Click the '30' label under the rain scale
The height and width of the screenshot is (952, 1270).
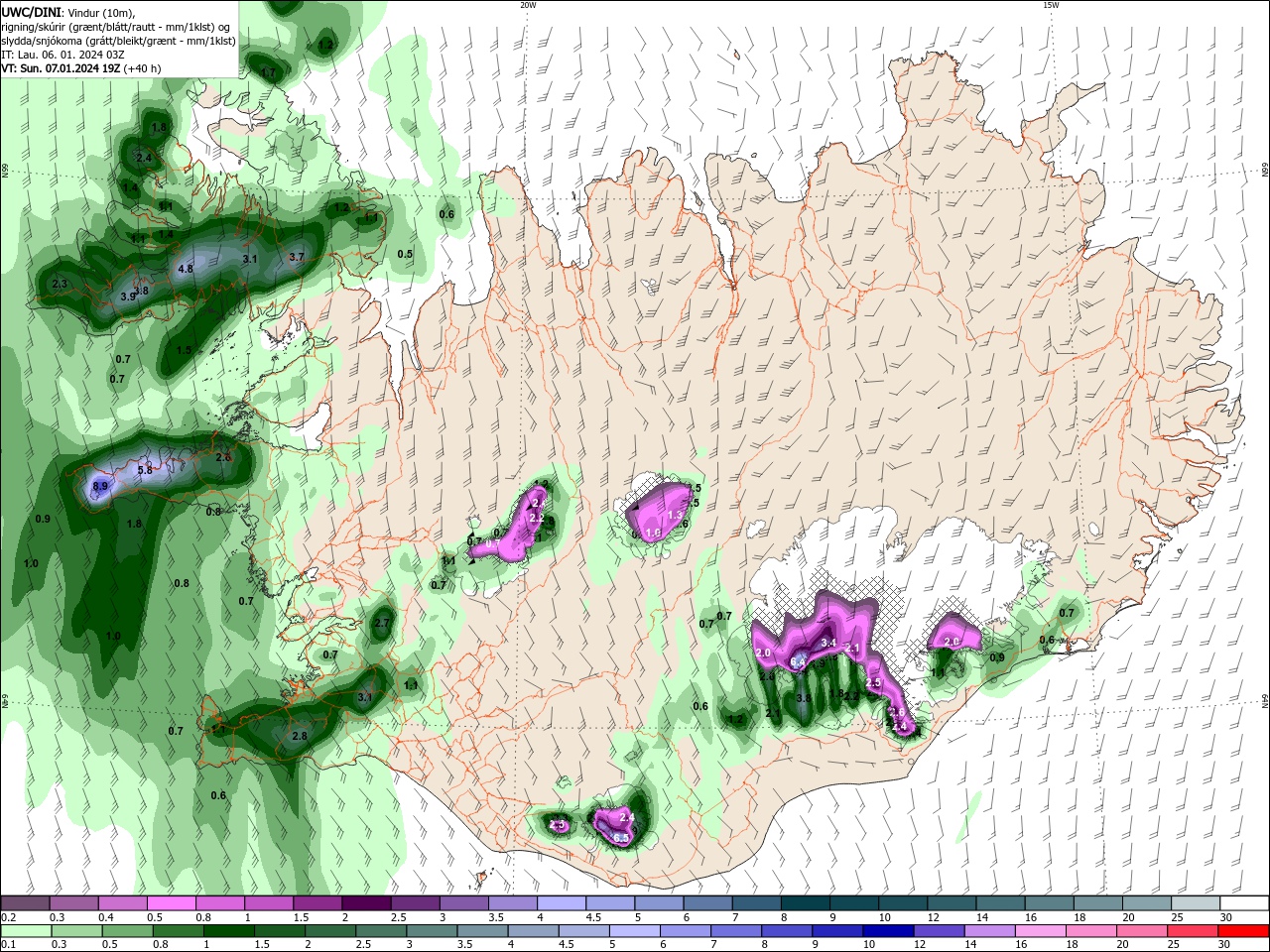coord(1226,945)
